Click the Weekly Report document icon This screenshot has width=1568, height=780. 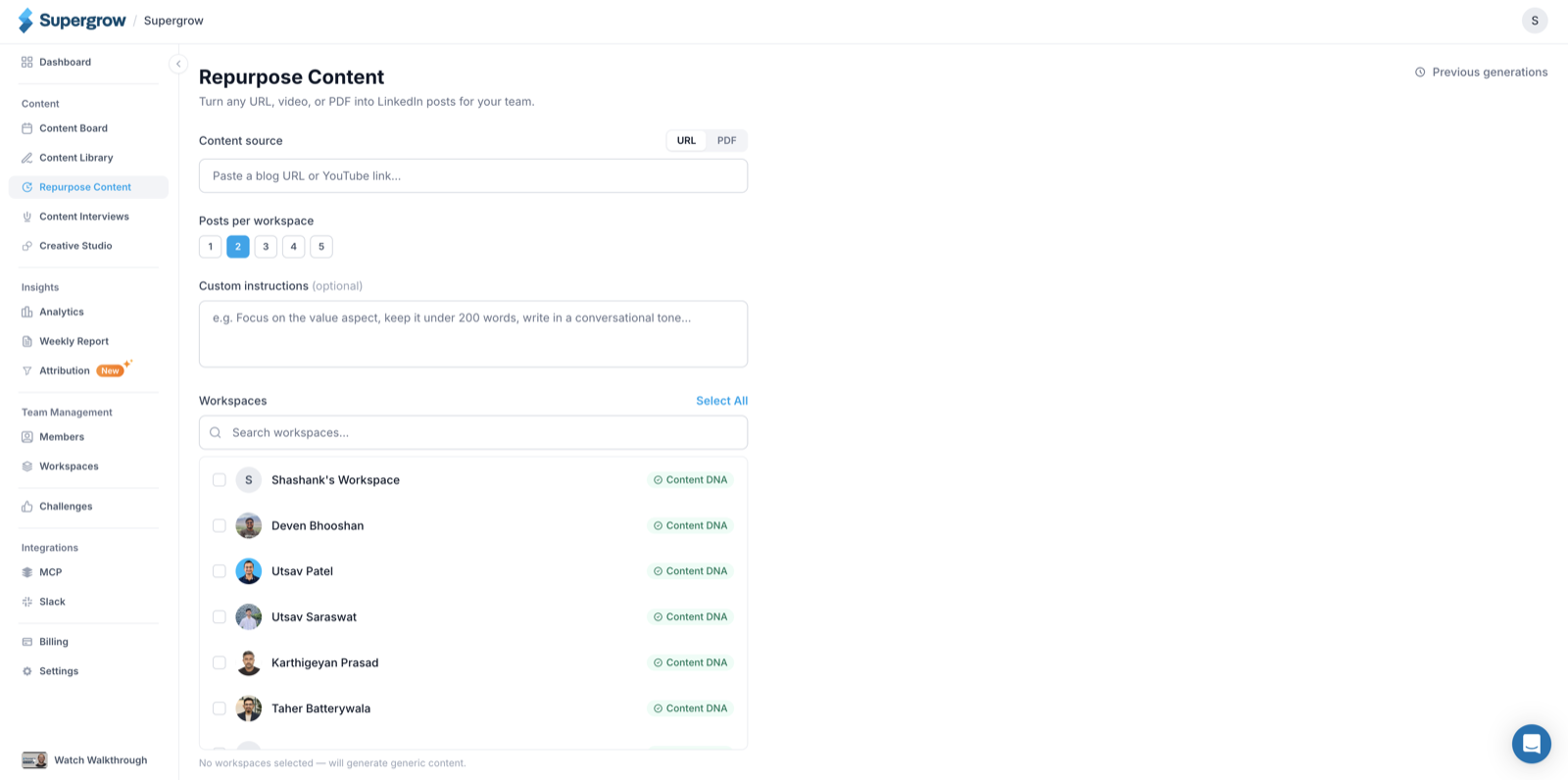[x=27, y=341]
